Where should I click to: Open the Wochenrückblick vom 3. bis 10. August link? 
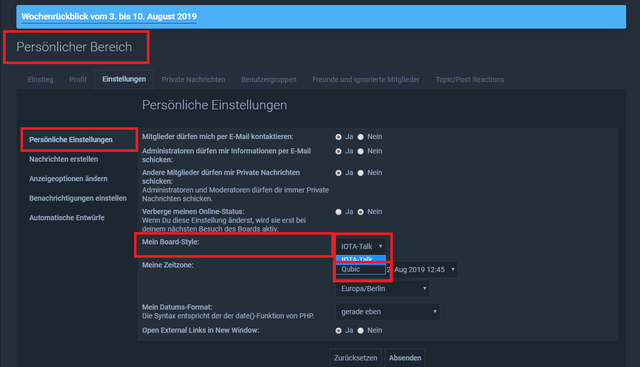tap(109, 16)
